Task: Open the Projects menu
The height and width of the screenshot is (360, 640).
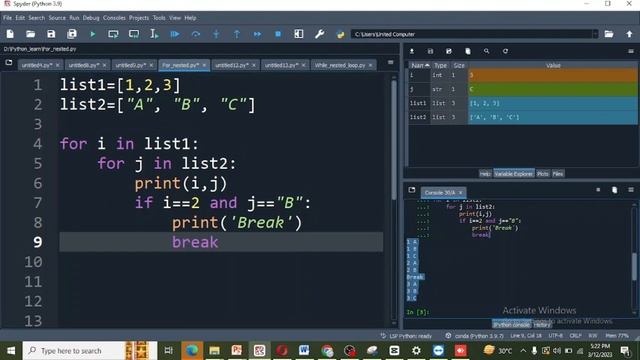Action: [139, 18]
